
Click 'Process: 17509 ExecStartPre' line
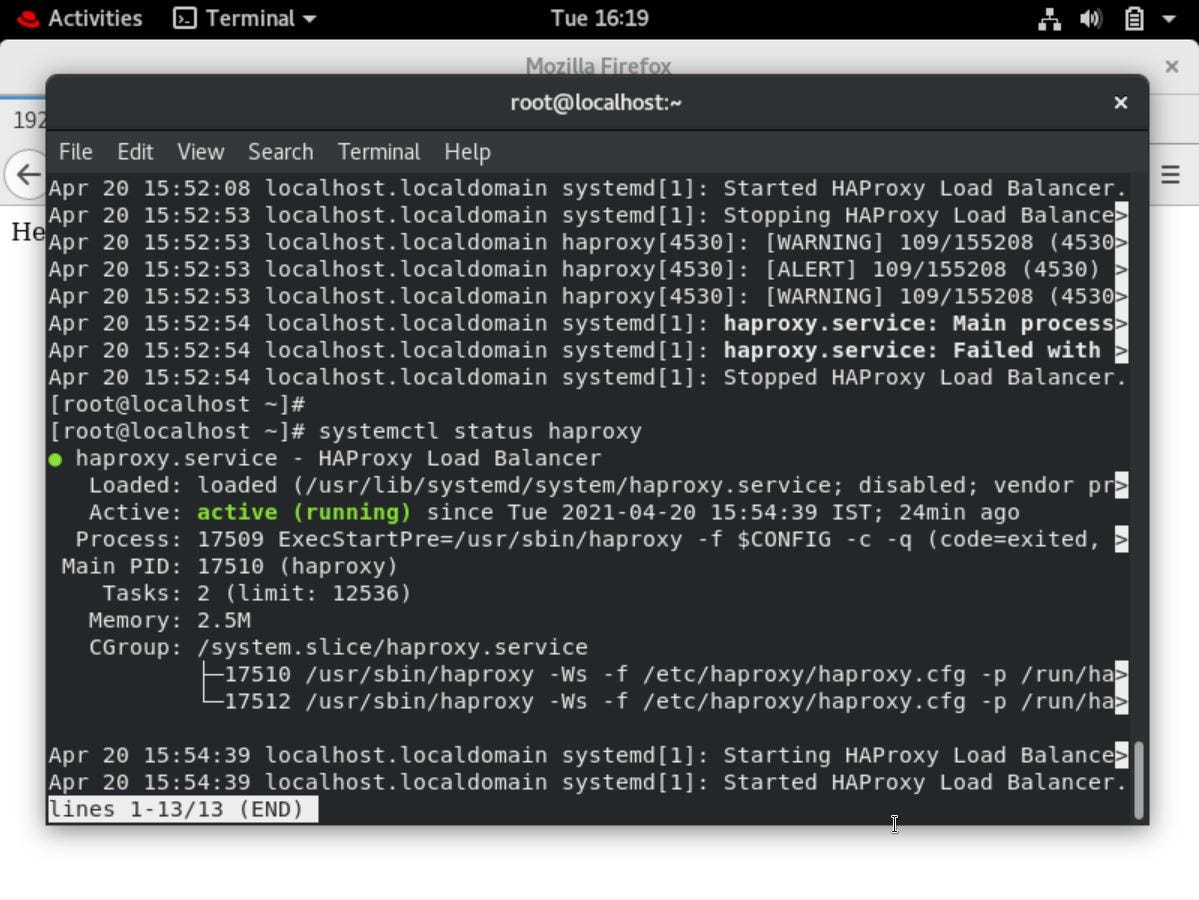pos(601,539)
